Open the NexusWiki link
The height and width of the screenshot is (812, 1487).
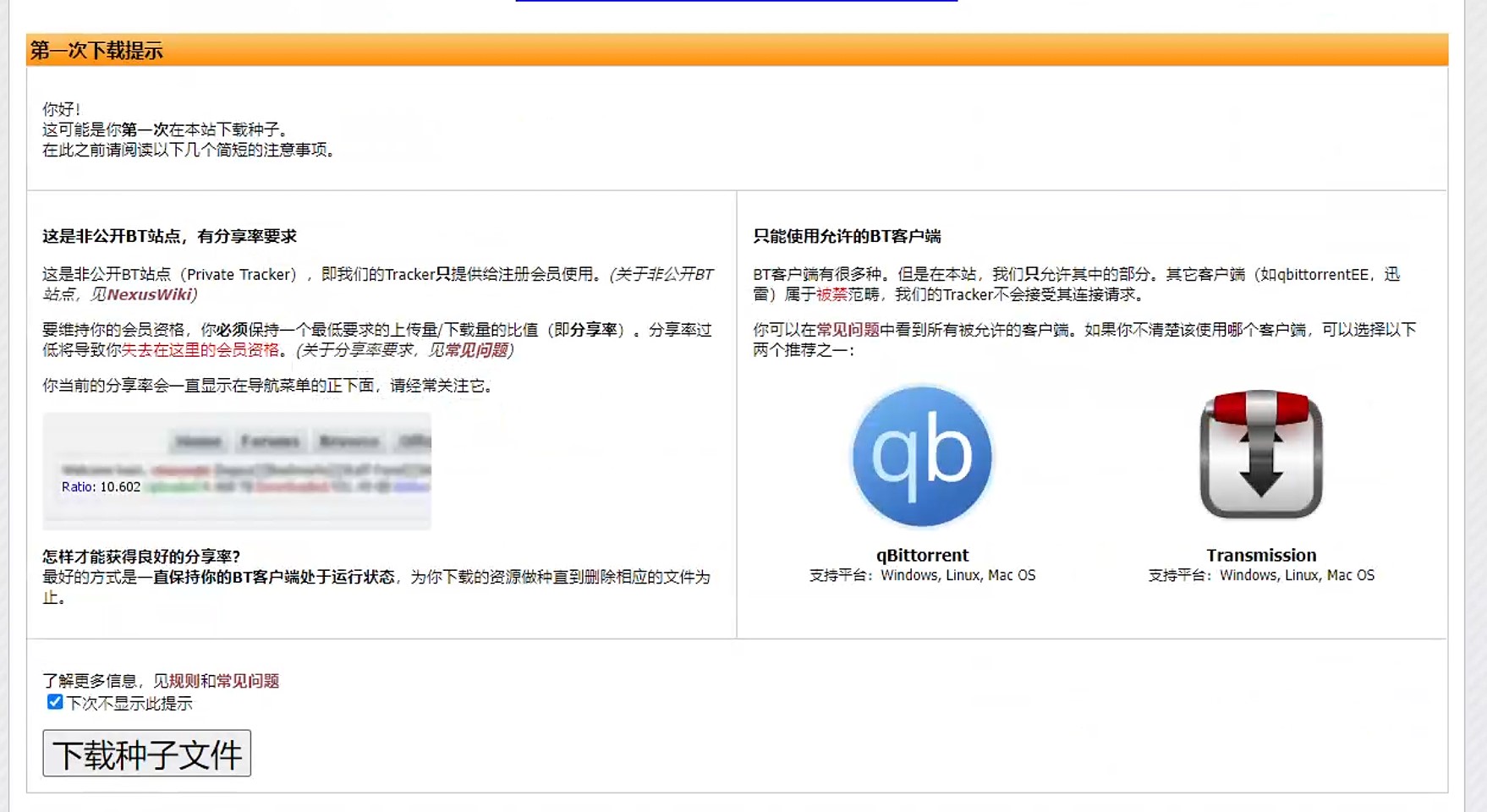coord(149,294)
